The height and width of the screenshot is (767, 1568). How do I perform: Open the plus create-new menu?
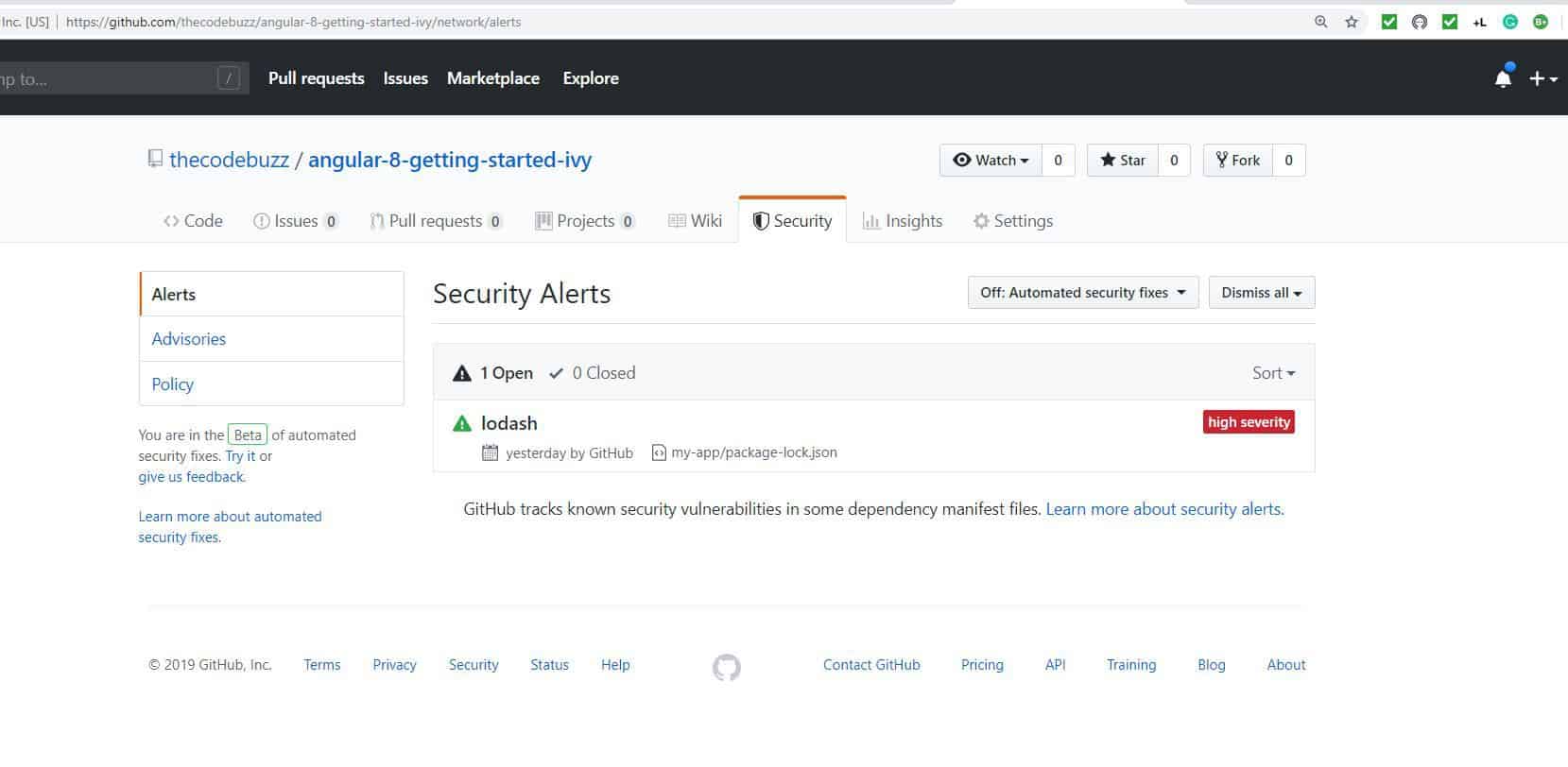pyautogui.click(x=1542, y=79)
